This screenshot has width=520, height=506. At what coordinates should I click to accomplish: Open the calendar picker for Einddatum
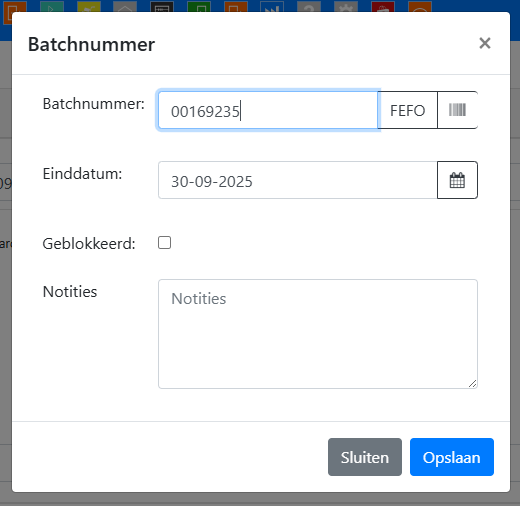point(457,180)
